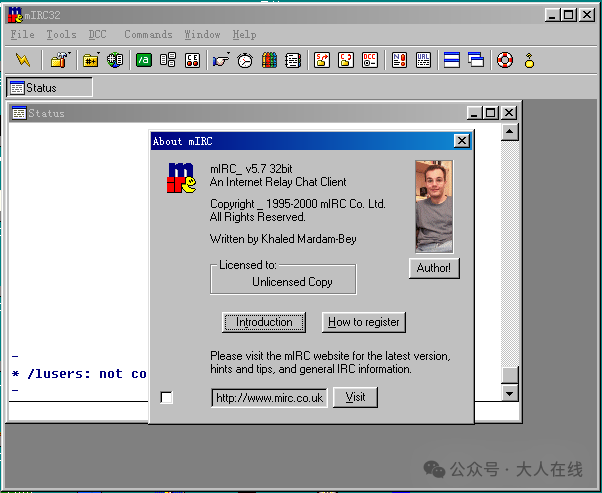Open the Remote scripts toolbar icon

(192, 60)
